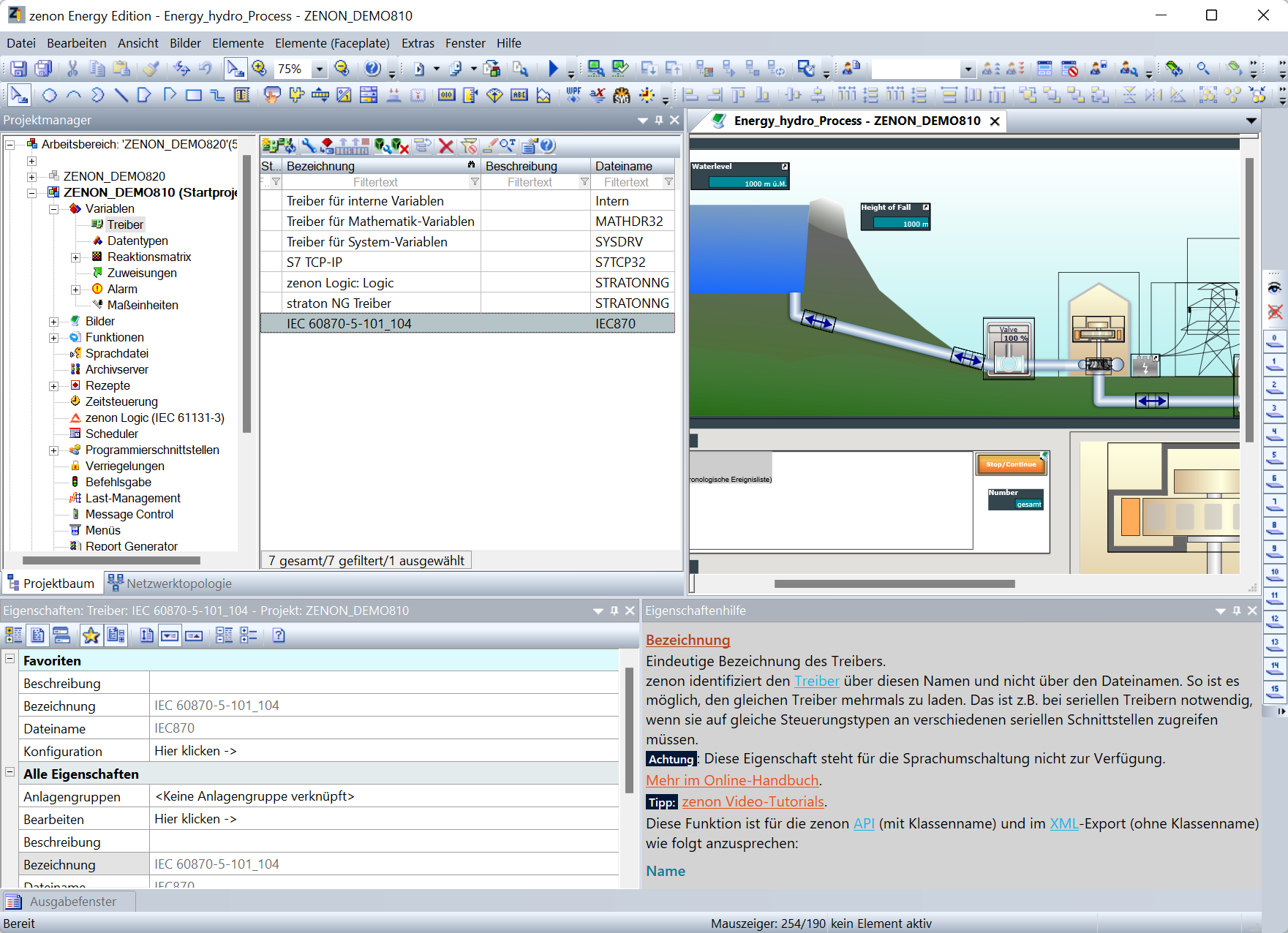Open the Extras menu
The image size is (1288, 933).
417,43
